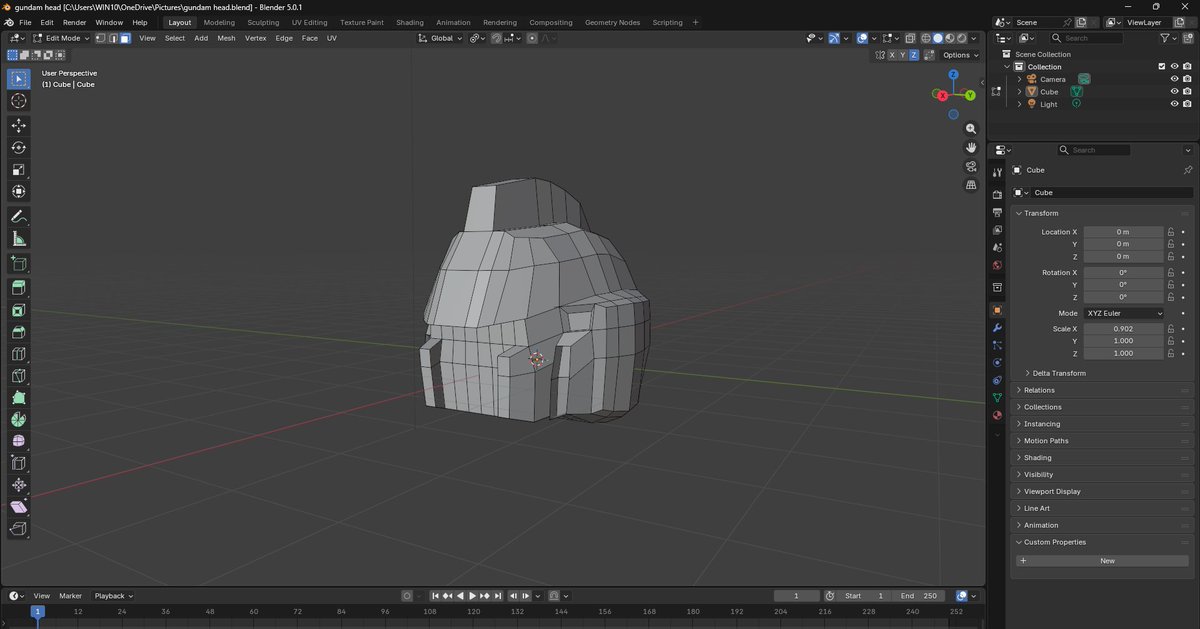Image resolution: width=1200 pixels, height=629 pixels.
Task: Play the animation in timeline
Action: point(472,596)
